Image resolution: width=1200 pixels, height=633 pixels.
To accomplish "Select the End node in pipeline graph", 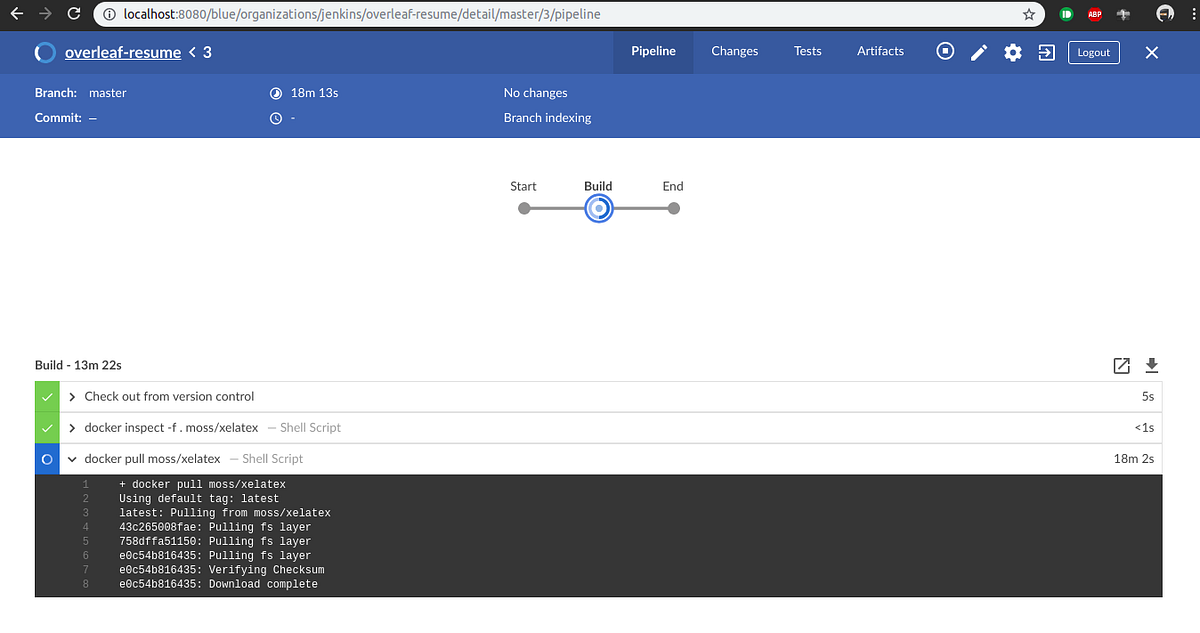I will click(674, 208).
